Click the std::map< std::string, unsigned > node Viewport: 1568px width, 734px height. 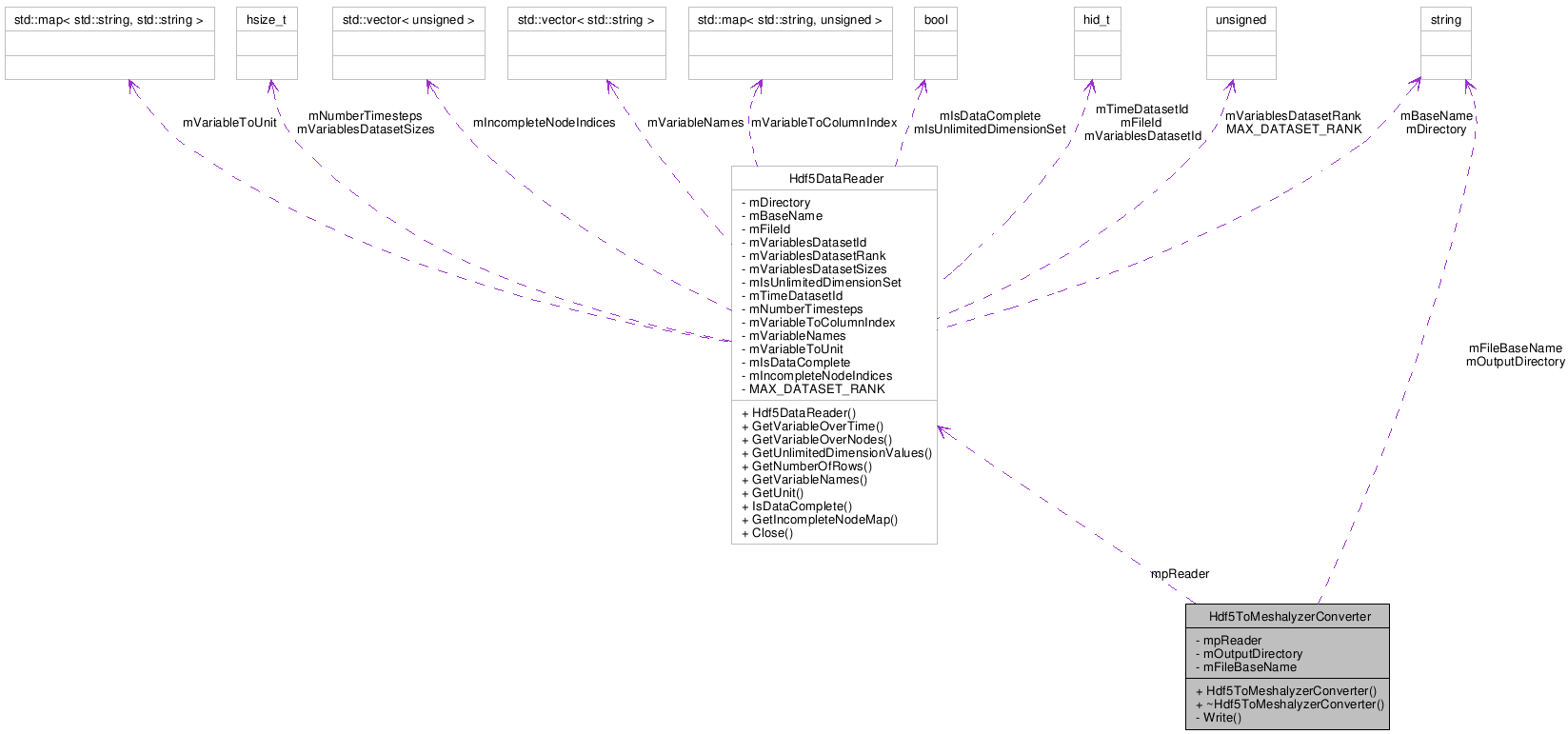790,43
